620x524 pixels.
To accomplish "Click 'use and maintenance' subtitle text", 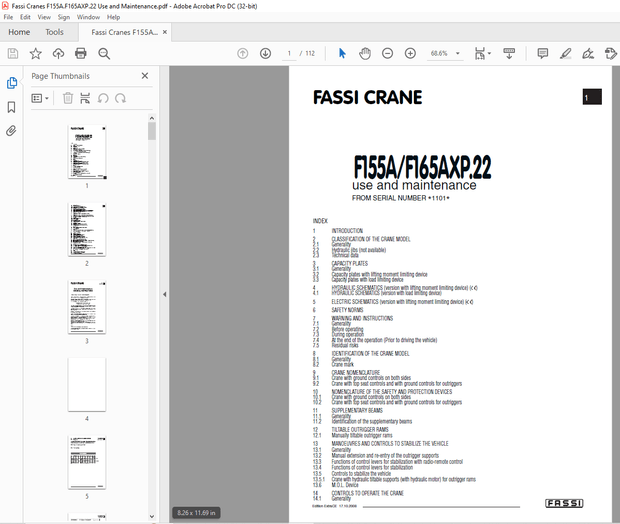I will pos(414,185).
